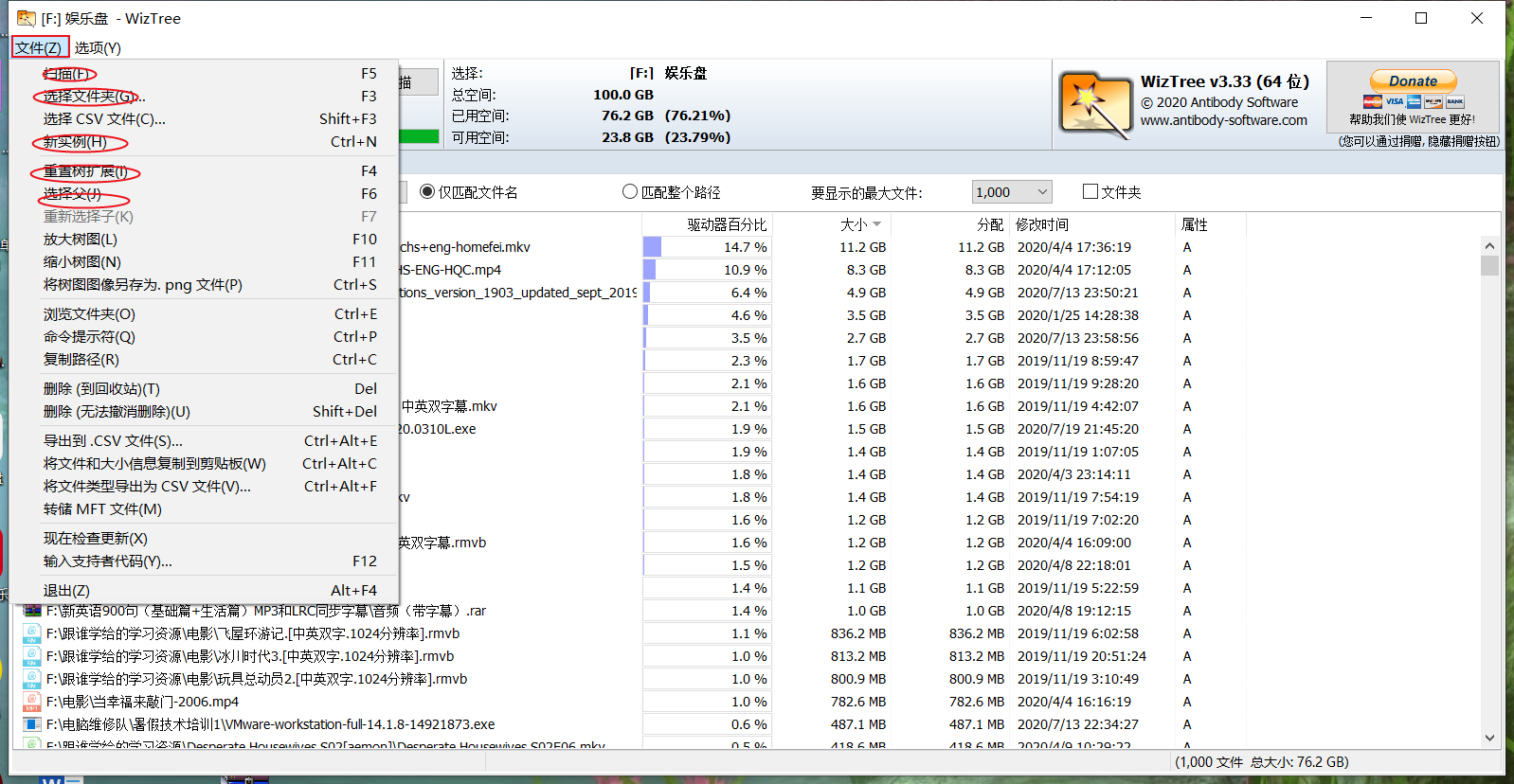Screen dimensions: 1514x784
Task: Choose 选择父(J) menu item
Action: click(204, 194)
